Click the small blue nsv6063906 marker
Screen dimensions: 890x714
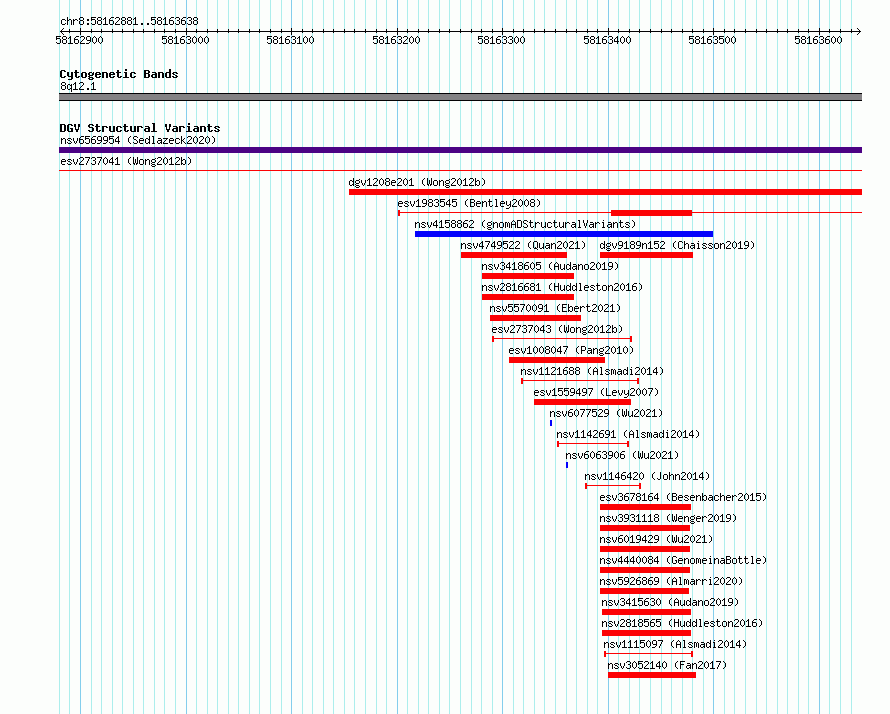tap(566, 465)
